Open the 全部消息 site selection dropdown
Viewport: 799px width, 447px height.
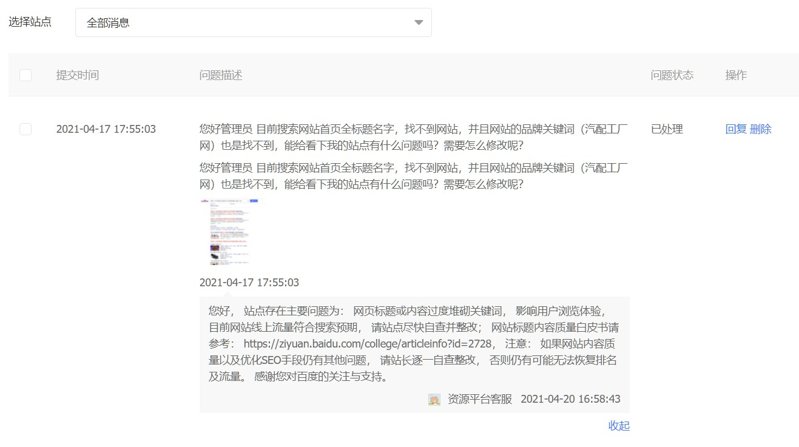[253, 22]
